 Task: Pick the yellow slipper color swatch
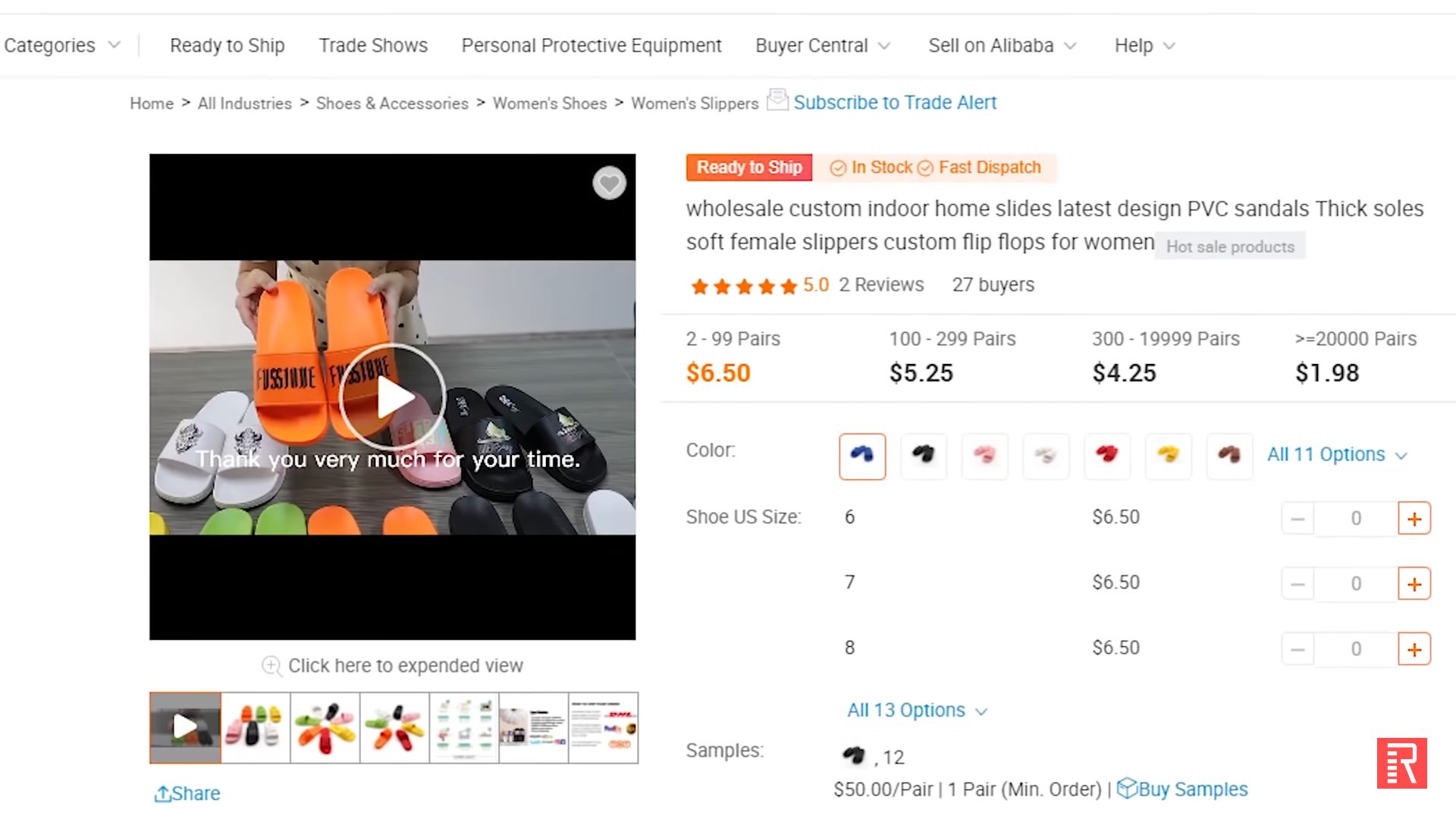(1168, 455)
